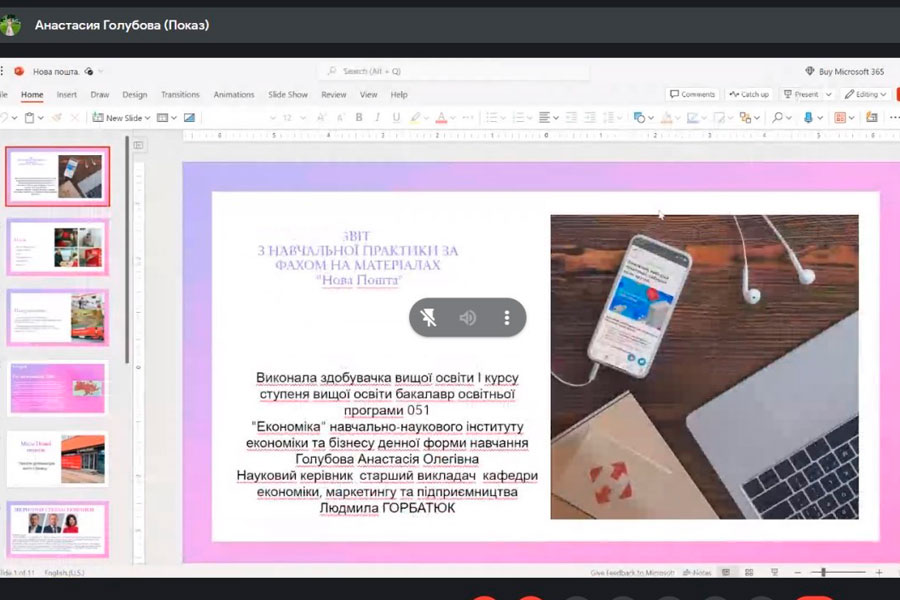Expand the New Slide dropdown
900x600 pixels.
[147, 118]
